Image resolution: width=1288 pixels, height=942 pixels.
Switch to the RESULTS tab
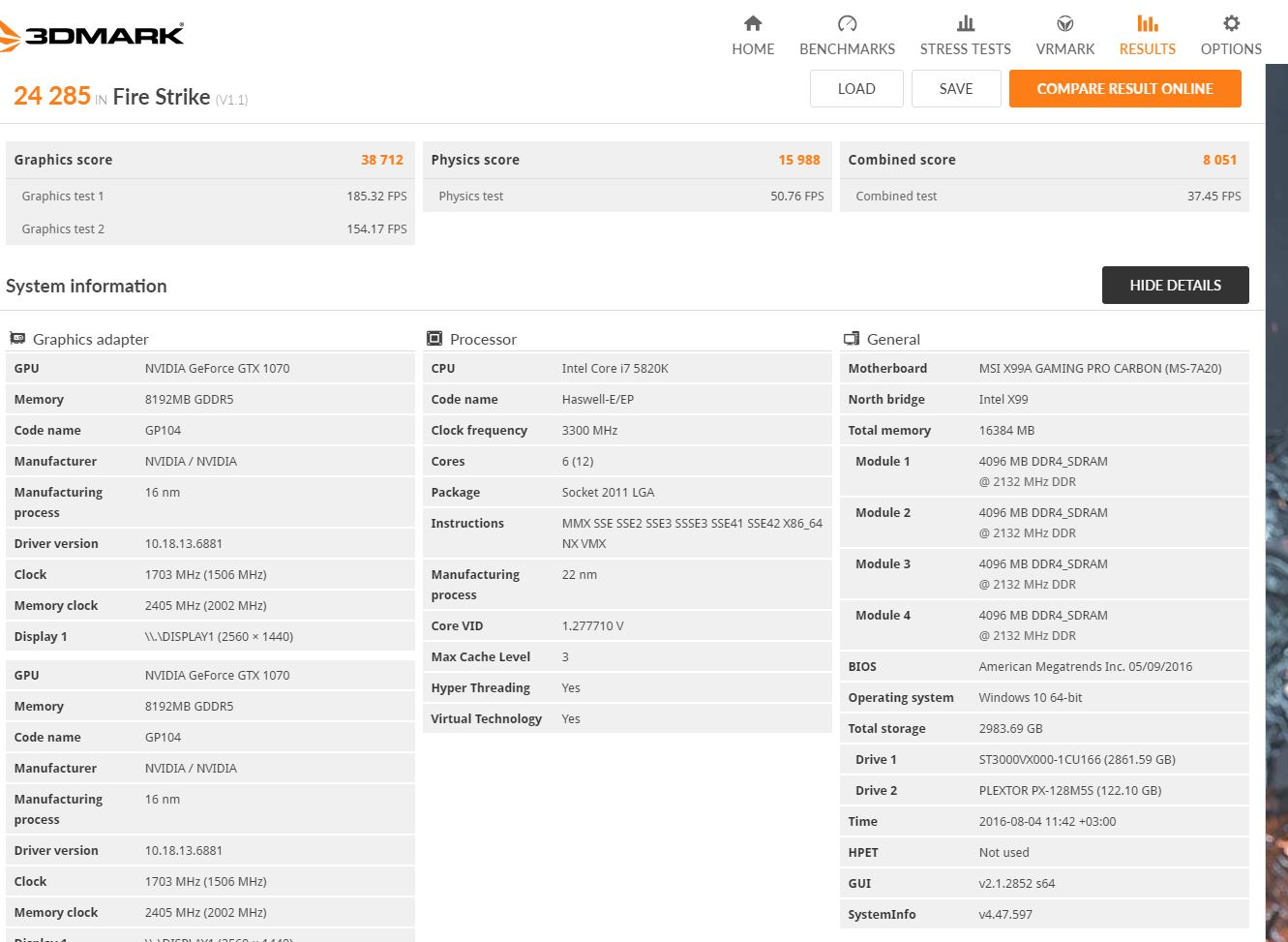coord(1148,35)
